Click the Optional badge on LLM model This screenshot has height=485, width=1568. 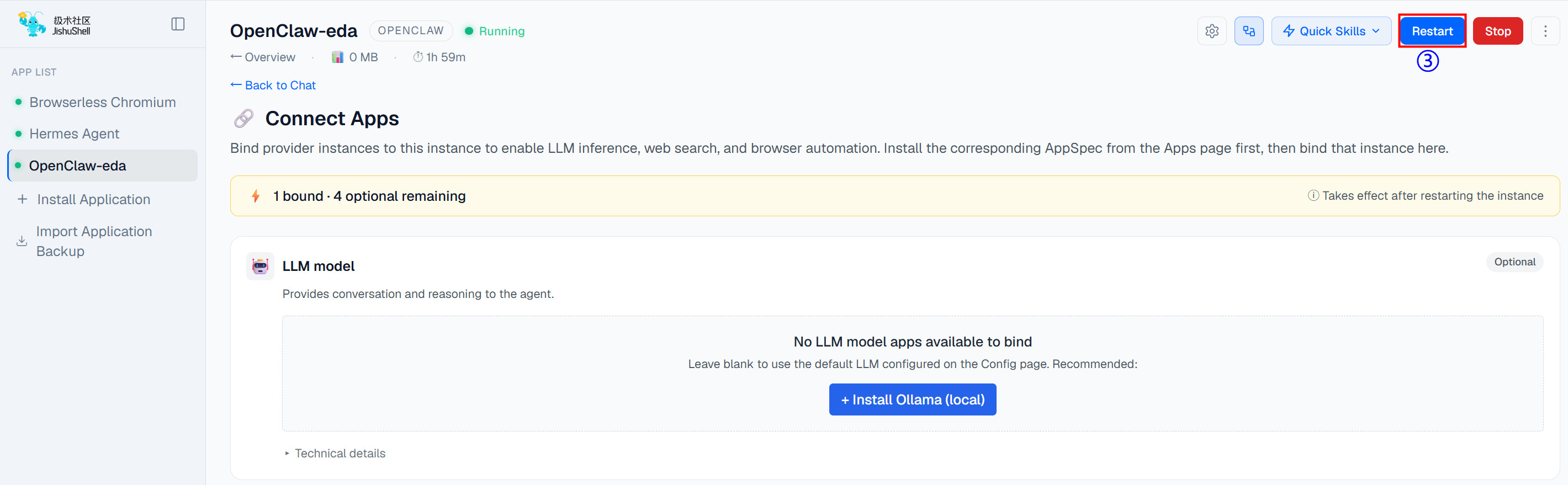click(x=1514, y=262)
